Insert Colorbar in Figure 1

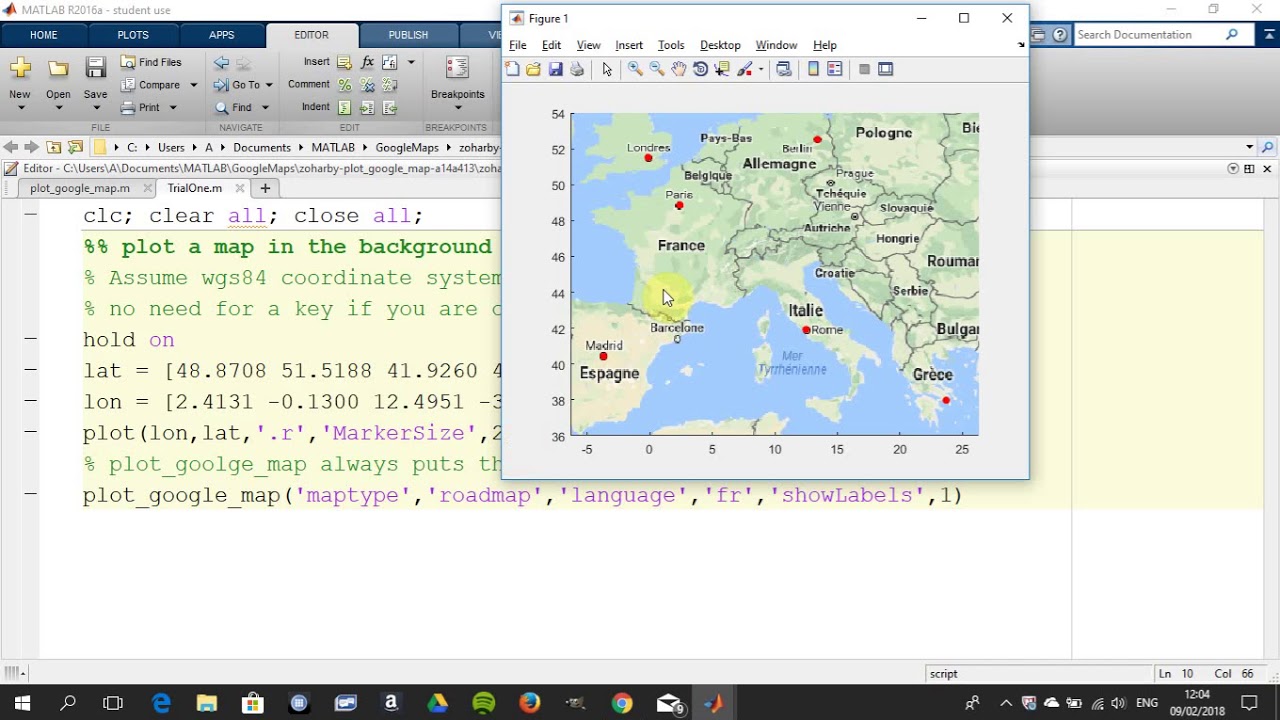click(814, 69)
